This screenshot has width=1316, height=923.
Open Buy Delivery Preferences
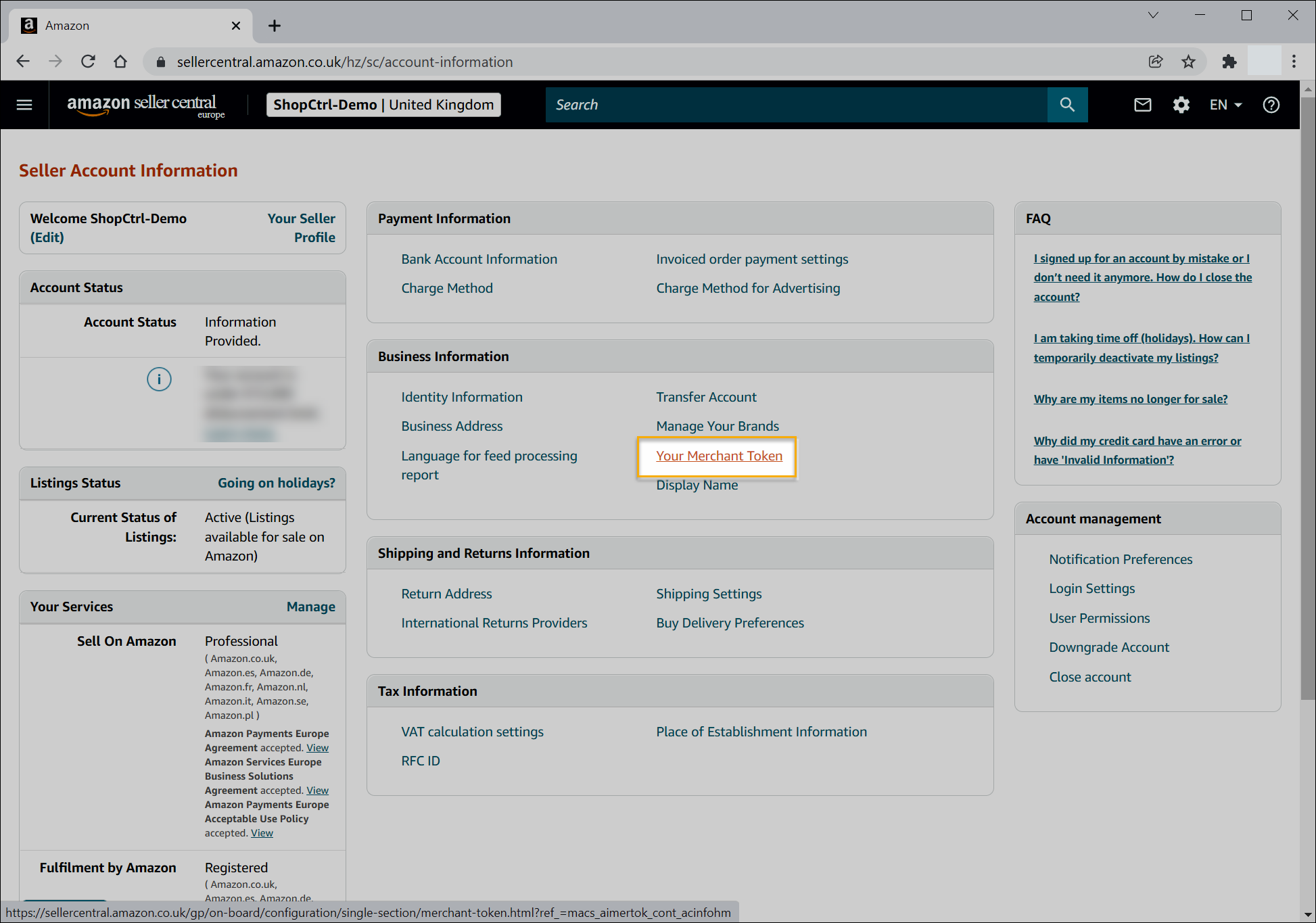[x=730, y=623]
